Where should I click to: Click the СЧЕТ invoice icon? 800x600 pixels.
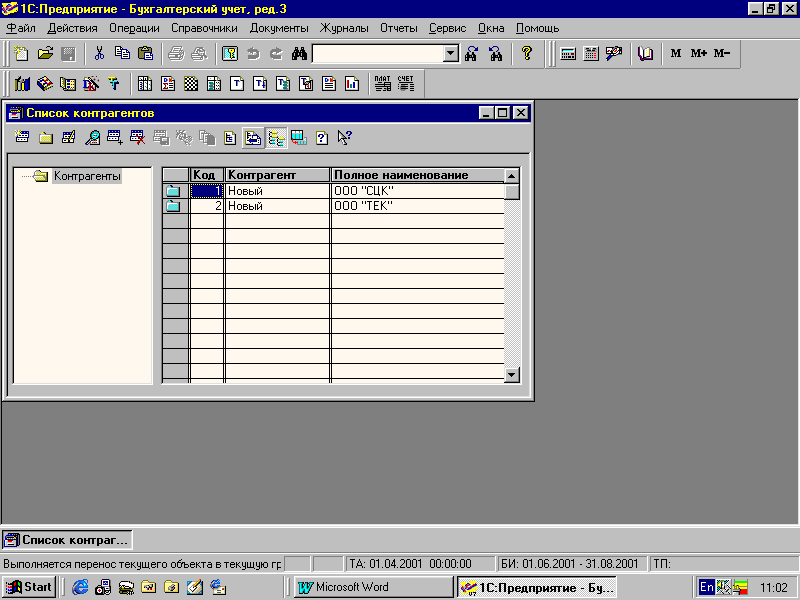[406, 84]
